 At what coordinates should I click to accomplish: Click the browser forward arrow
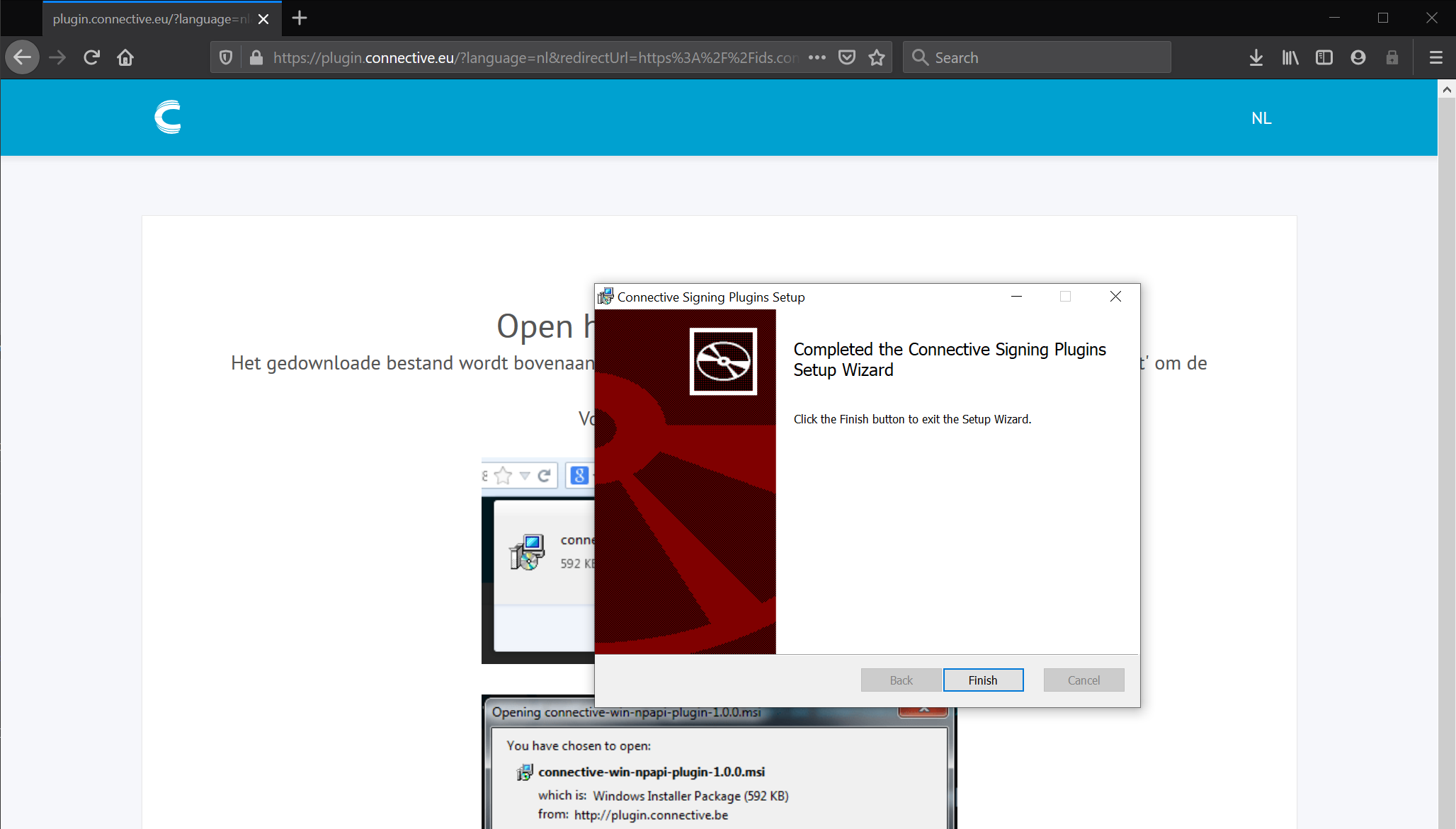point(57,57)
